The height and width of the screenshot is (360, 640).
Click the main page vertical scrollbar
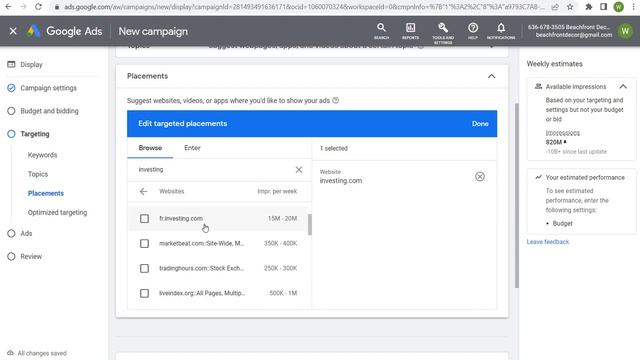[x=517, y=196]
